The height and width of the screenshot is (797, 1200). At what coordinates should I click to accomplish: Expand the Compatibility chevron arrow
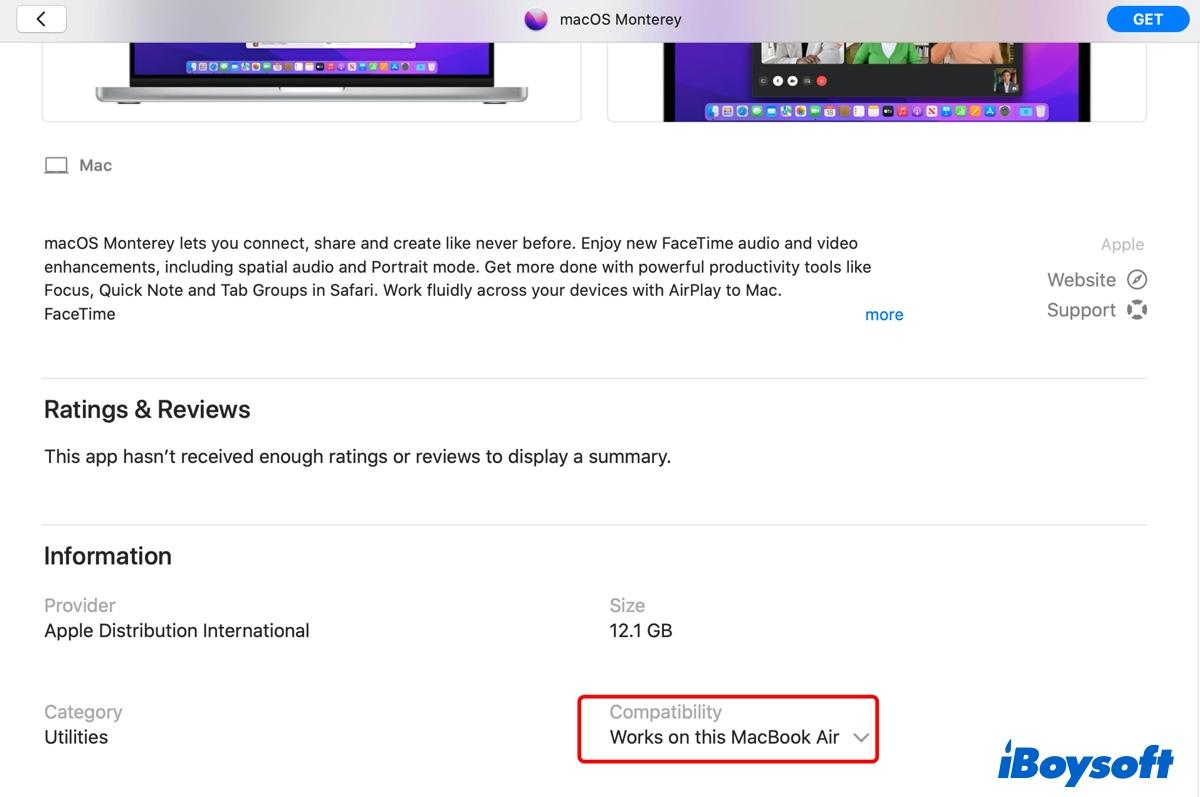point(861,738)
